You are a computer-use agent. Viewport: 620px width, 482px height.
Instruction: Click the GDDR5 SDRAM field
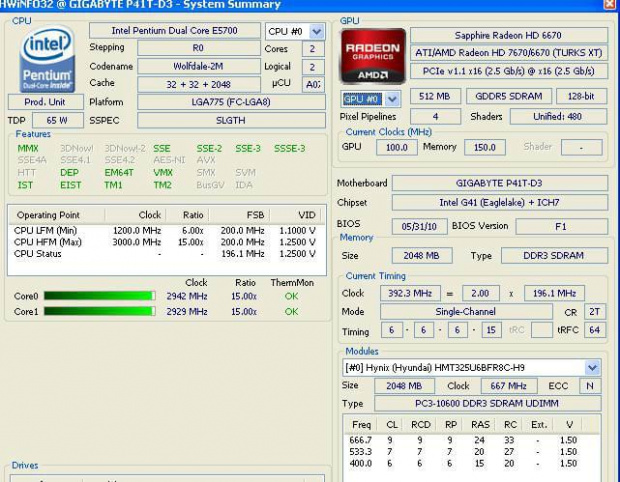tap(509, 96)
